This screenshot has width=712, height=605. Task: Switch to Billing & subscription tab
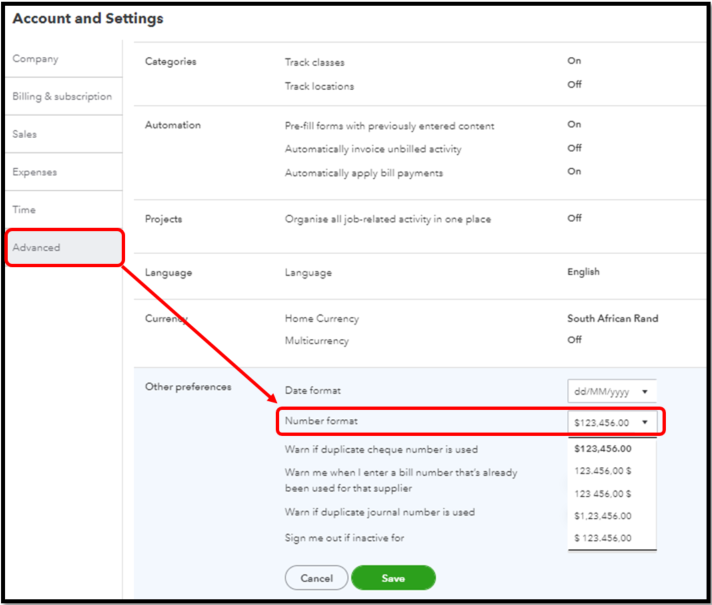coord(62,97)
